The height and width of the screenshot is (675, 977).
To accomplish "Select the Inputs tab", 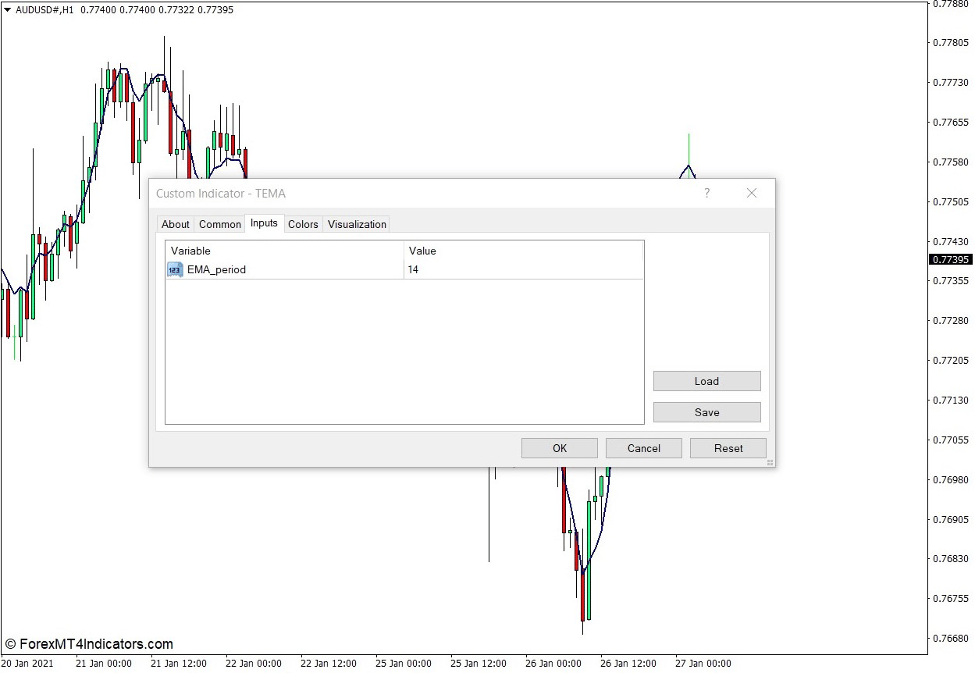I will click(x=264, y=224).
